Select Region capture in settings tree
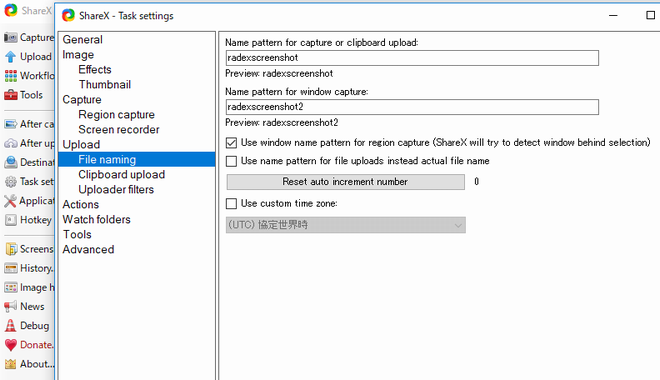 click(116, 114)
